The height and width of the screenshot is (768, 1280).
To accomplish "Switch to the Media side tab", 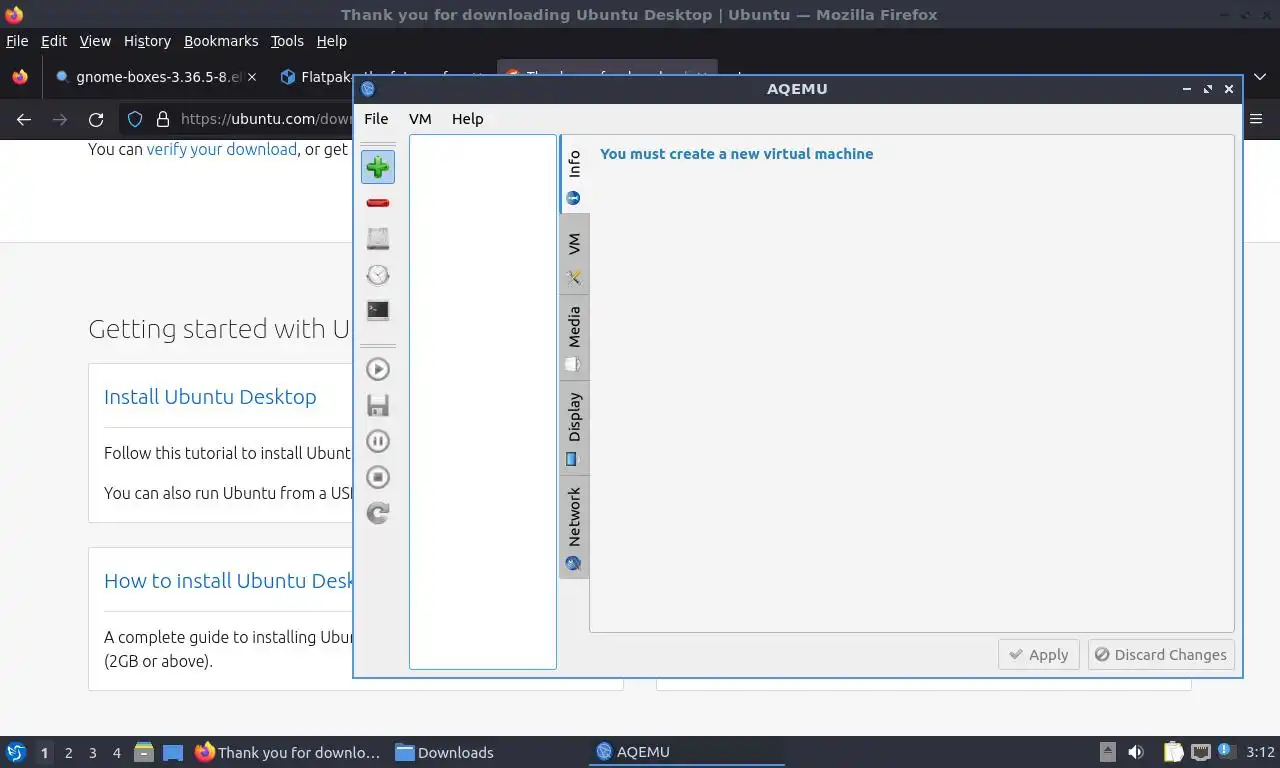I will click(x=574, y=338).
